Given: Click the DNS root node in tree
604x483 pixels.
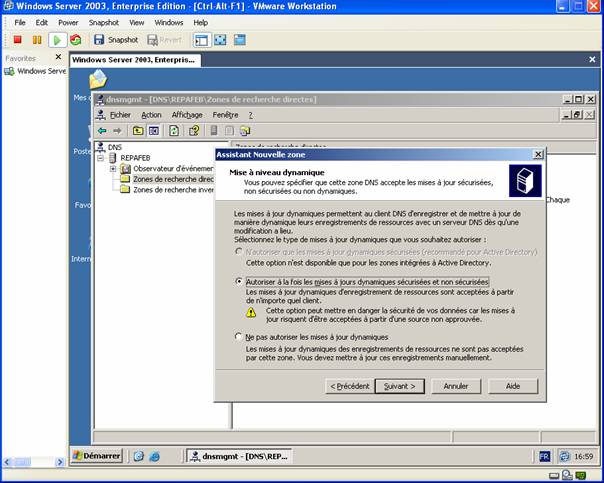Looking at the screenshot, I should 114,147.
